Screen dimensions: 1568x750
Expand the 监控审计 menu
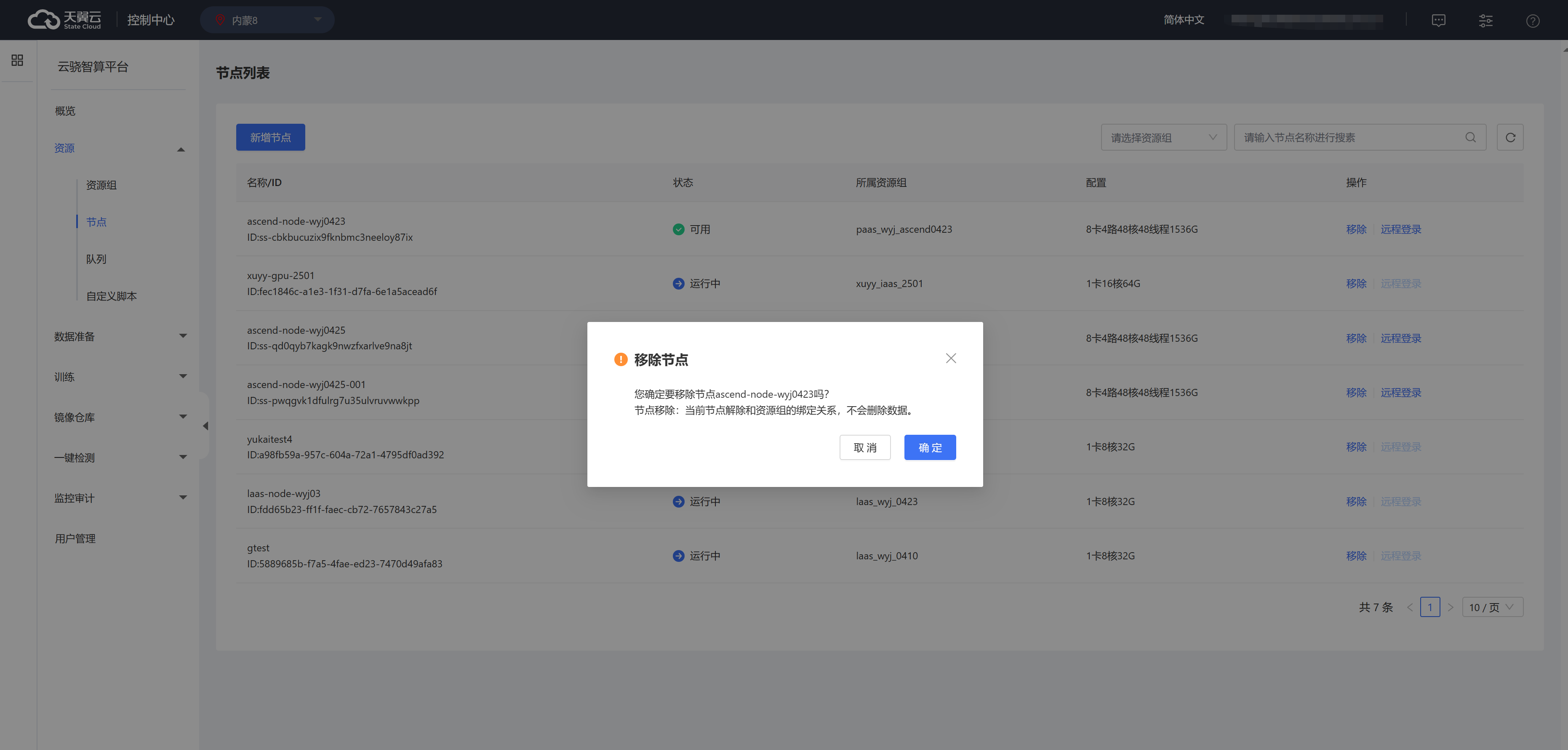[x=120, y=498]
